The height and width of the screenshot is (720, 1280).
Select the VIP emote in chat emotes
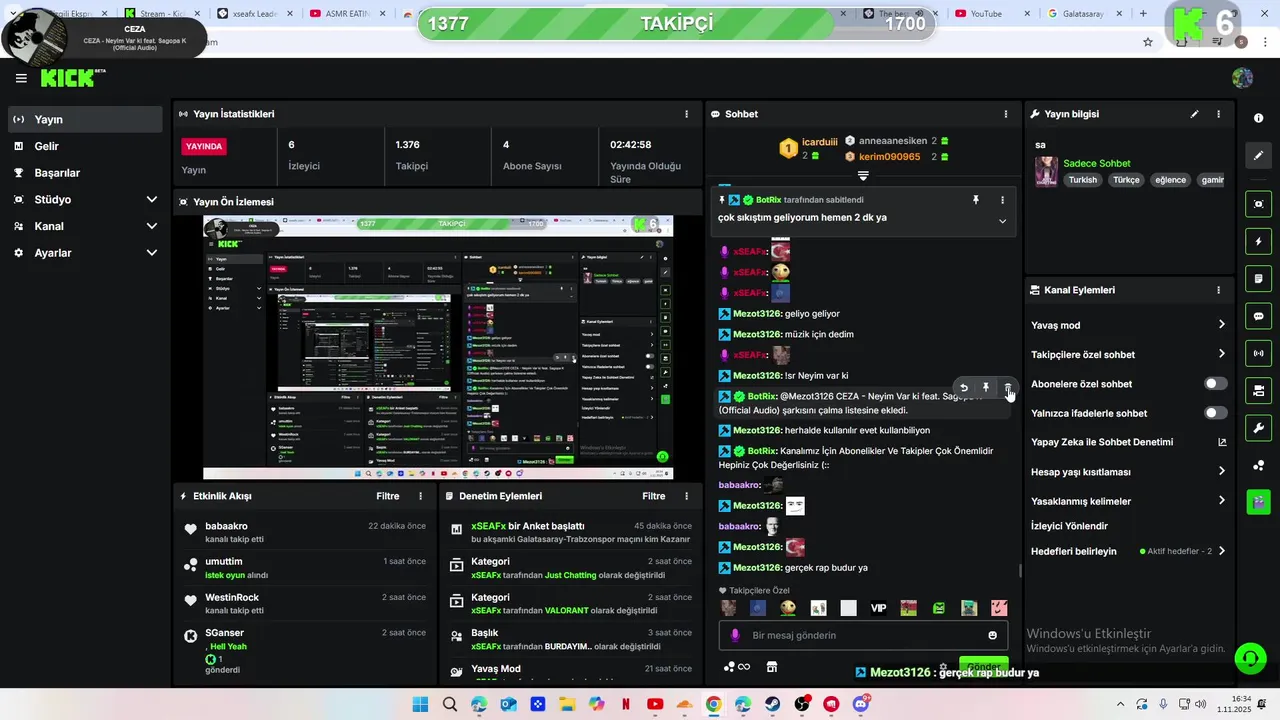coord(878,608)
